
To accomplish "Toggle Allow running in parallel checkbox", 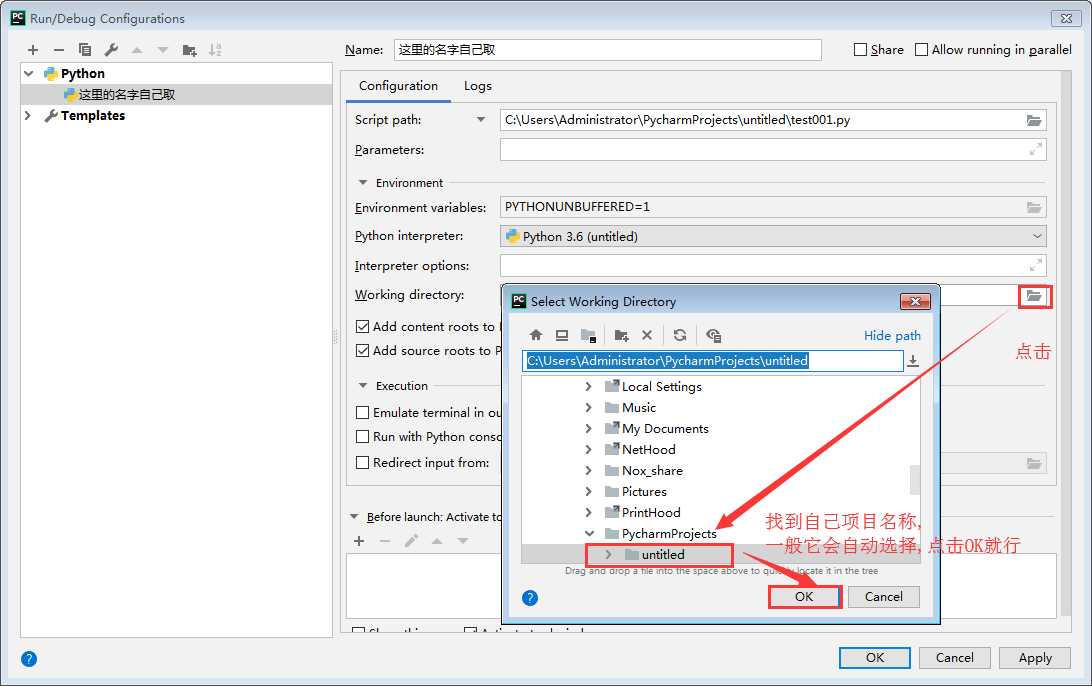I will [x=921, y=49].
